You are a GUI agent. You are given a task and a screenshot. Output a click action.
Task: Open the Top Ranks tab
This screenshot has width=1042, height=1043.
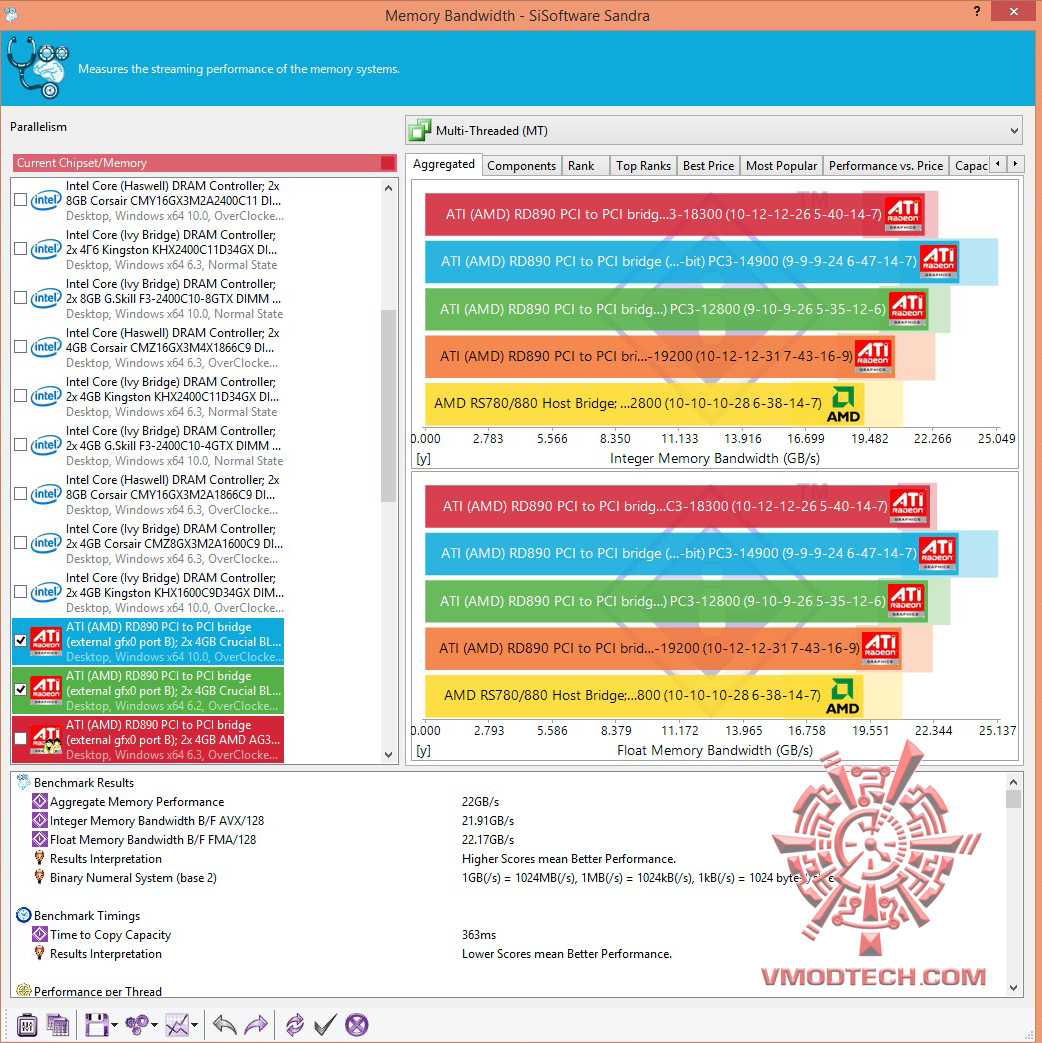(x=643, y=166)
